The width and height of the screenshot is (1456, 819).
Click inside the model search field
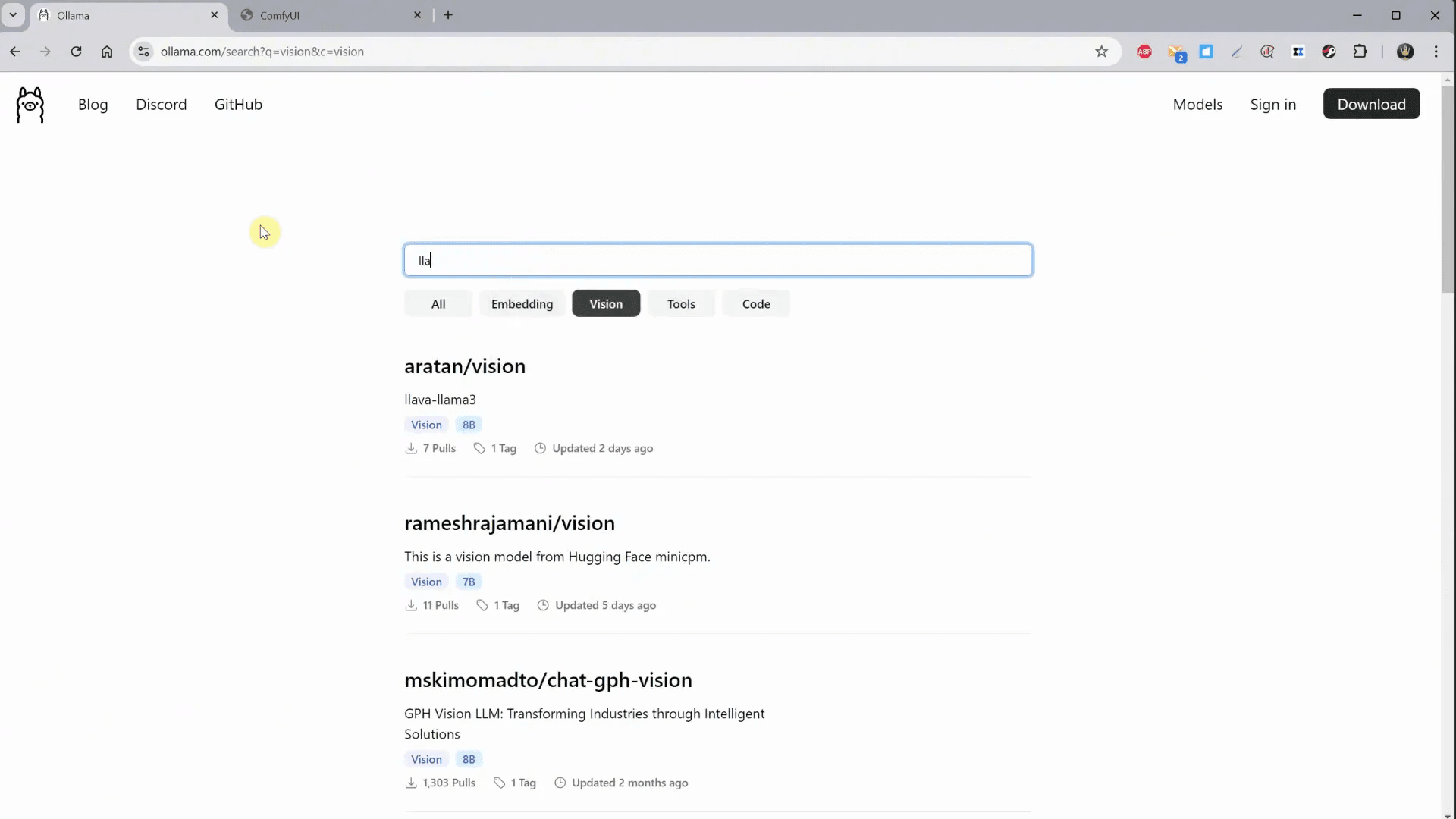click(x=717, y=259)
